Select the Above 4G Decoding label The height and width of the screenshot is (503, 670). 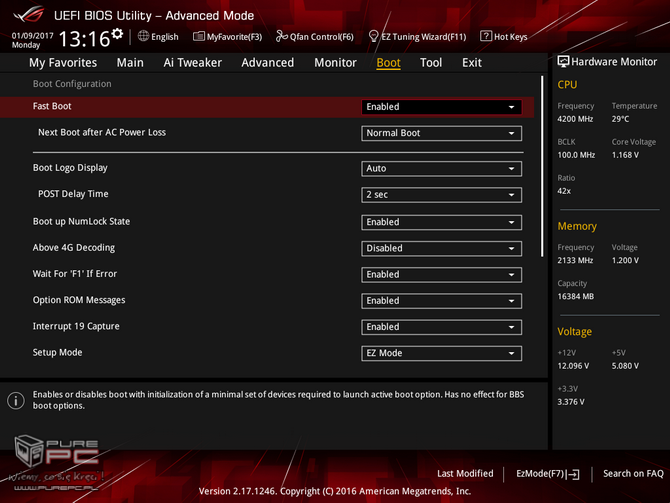pyautogui.click(x=74, y=248)
